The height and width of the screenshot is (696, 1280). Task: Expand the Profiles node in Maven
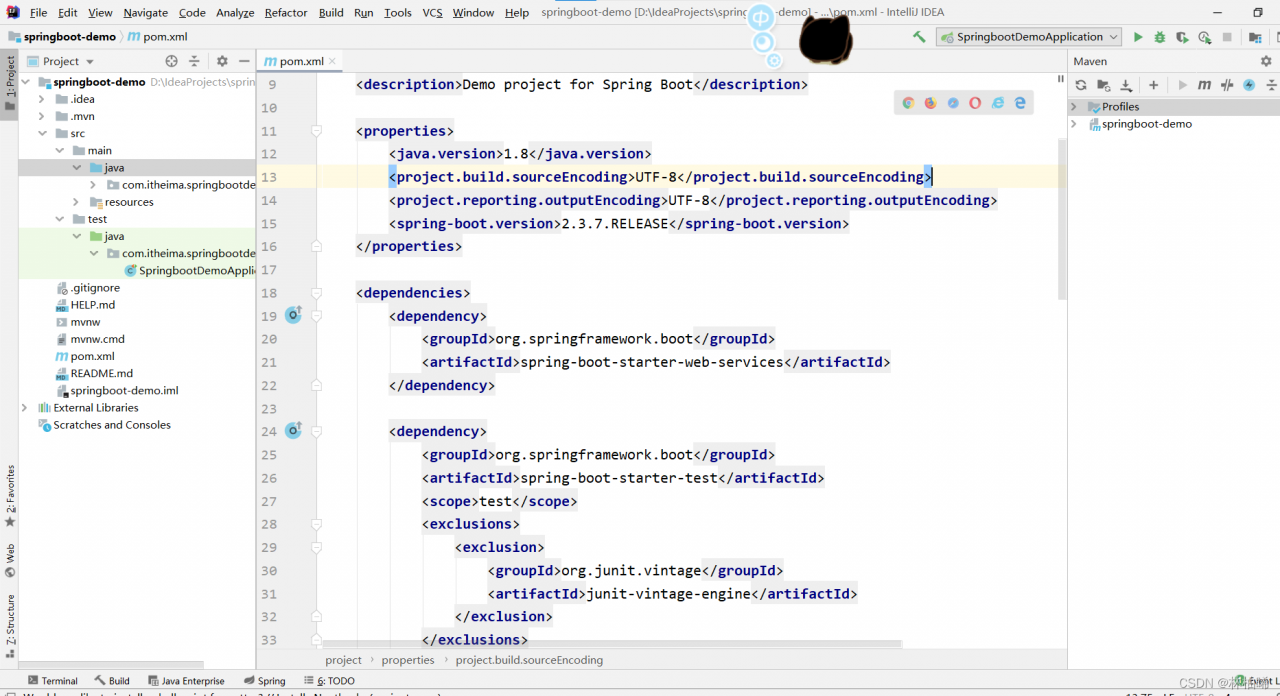point(1074,106)
